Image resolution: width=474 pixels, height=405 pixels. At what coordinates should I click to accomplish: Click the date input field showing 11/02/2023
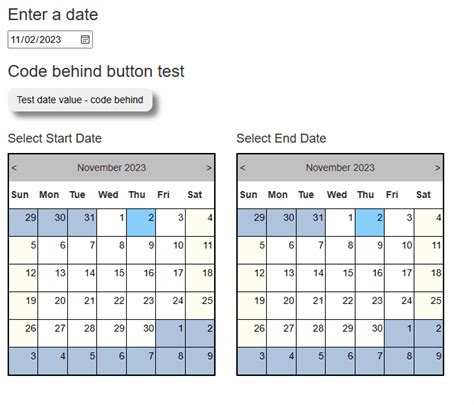pos(50,40)
